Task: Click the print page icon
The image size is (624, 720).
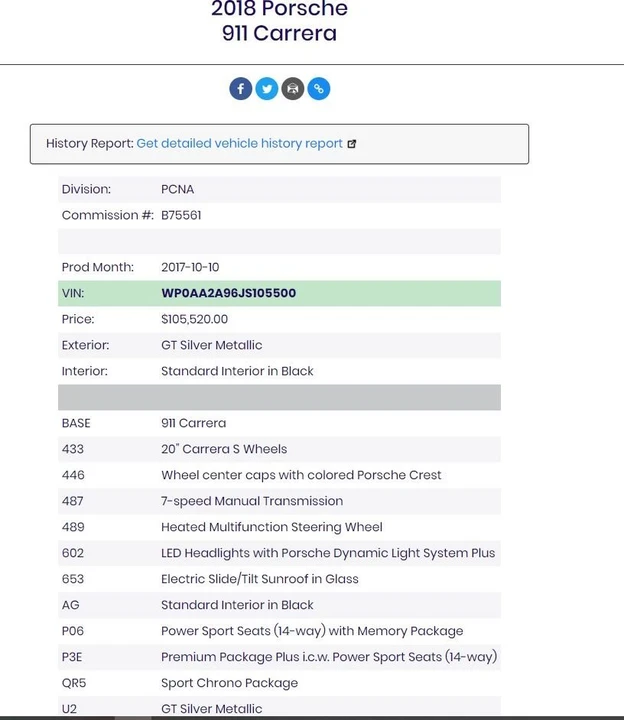Action: pyautogui.click(x=292, y=89)
